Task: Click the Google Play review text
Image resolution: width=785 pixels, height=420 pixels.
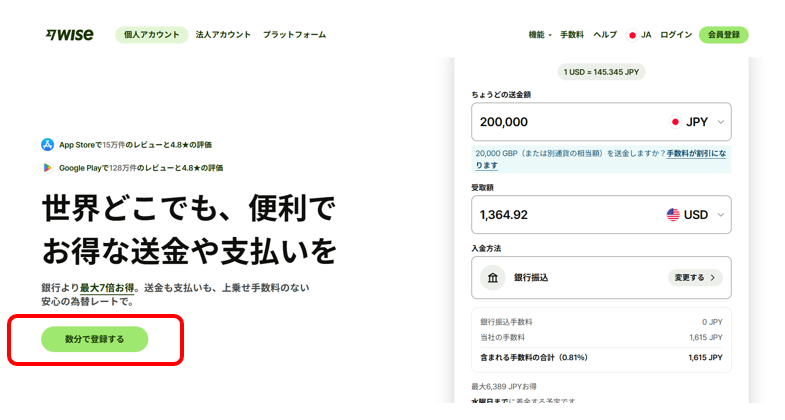Action: 141,168
